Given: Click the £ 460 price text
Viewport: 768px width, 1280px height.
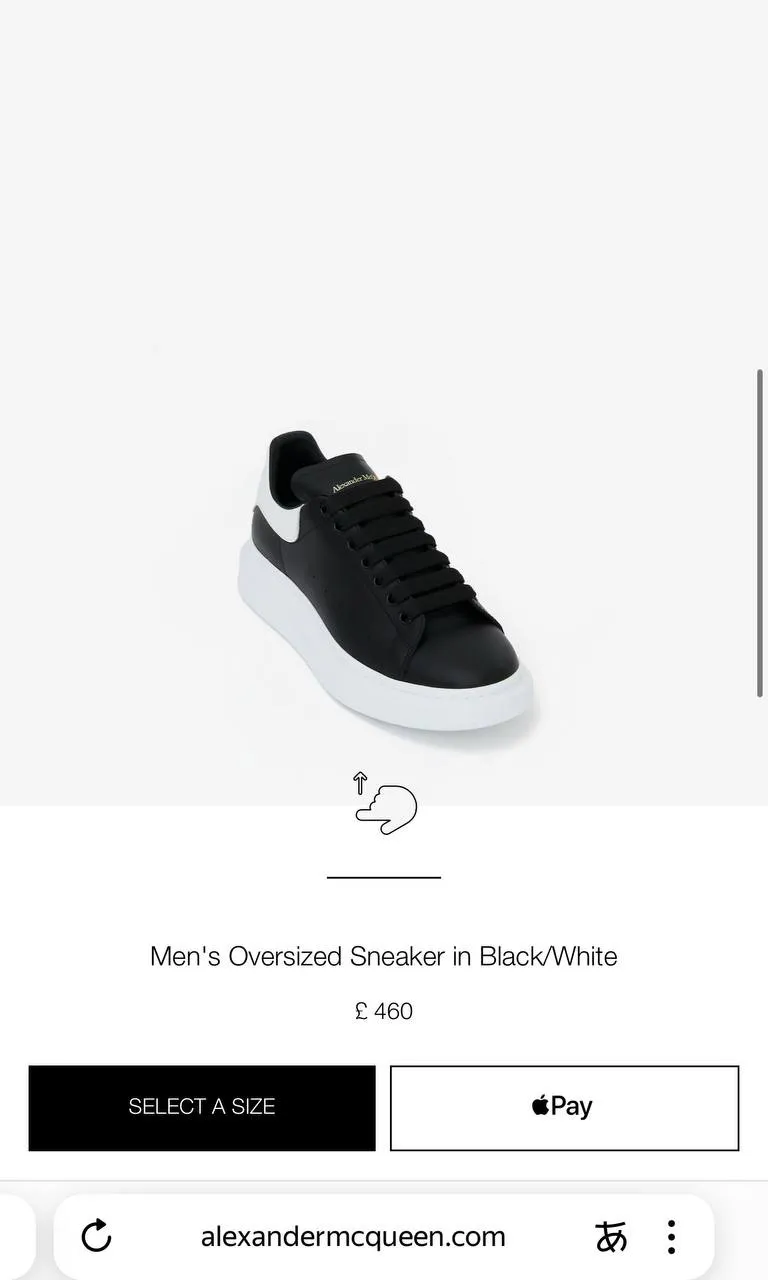Looking at the screenshot, I should pyautogui.click(x=384, y=1011).
